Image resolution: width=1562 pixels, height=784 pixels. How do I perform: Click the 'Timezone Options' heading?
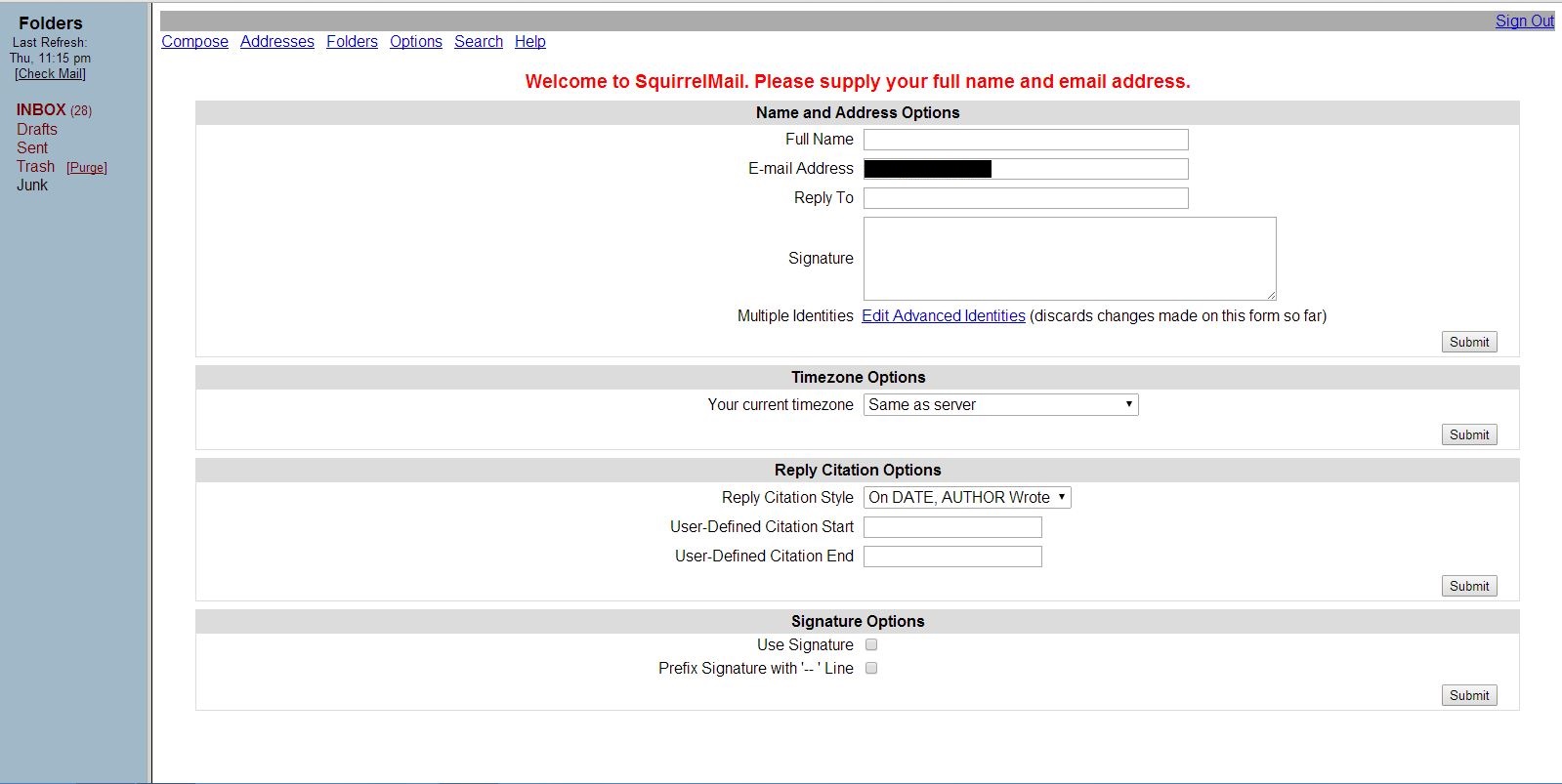click(858, 377)
